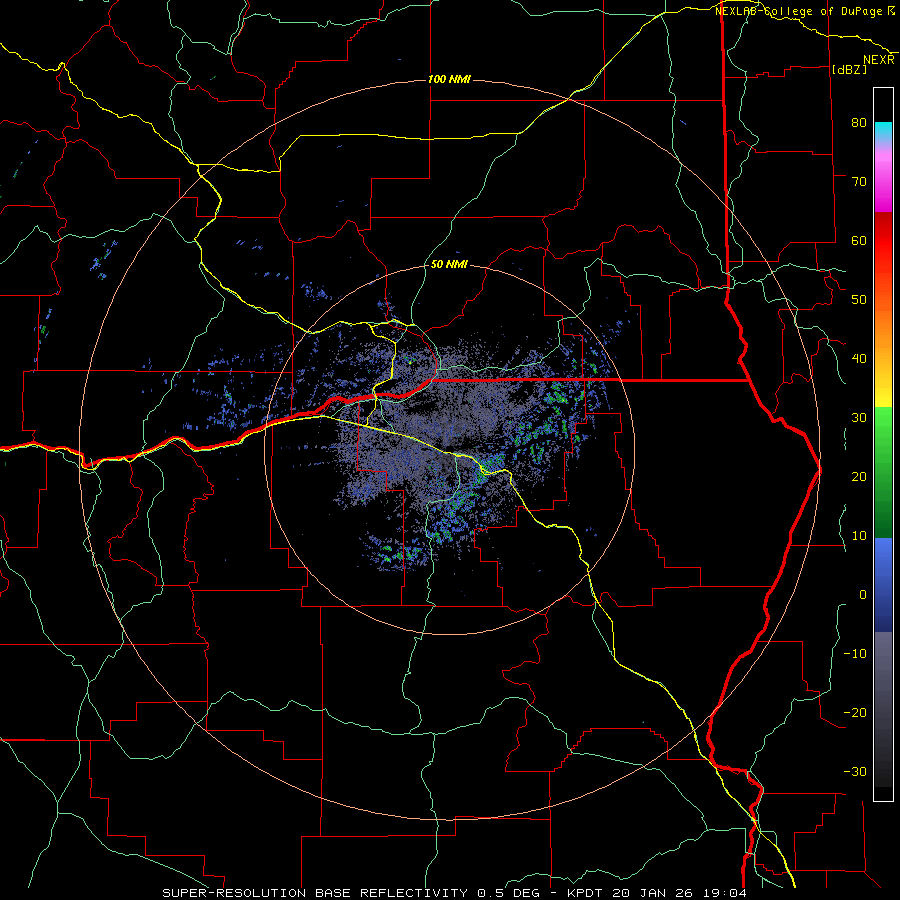Click the 'KPDT' radar site identifier

(587, 893)
